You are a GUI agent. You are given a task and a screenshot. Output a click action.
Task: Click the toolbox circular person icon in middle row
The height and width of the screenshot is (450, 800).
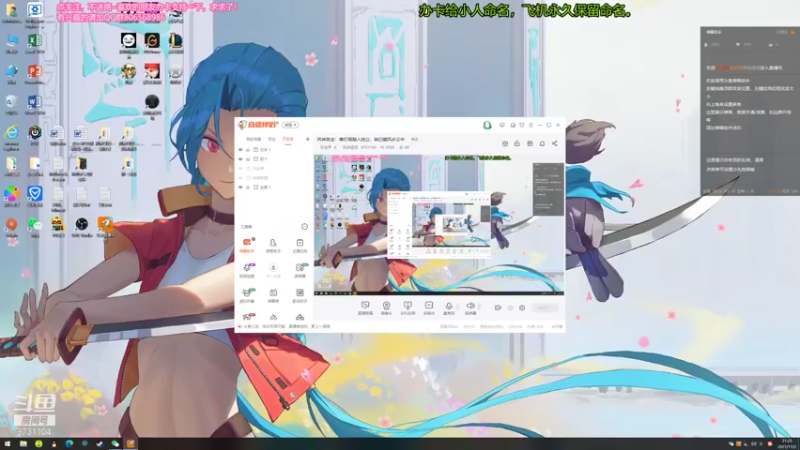point(273,270)
